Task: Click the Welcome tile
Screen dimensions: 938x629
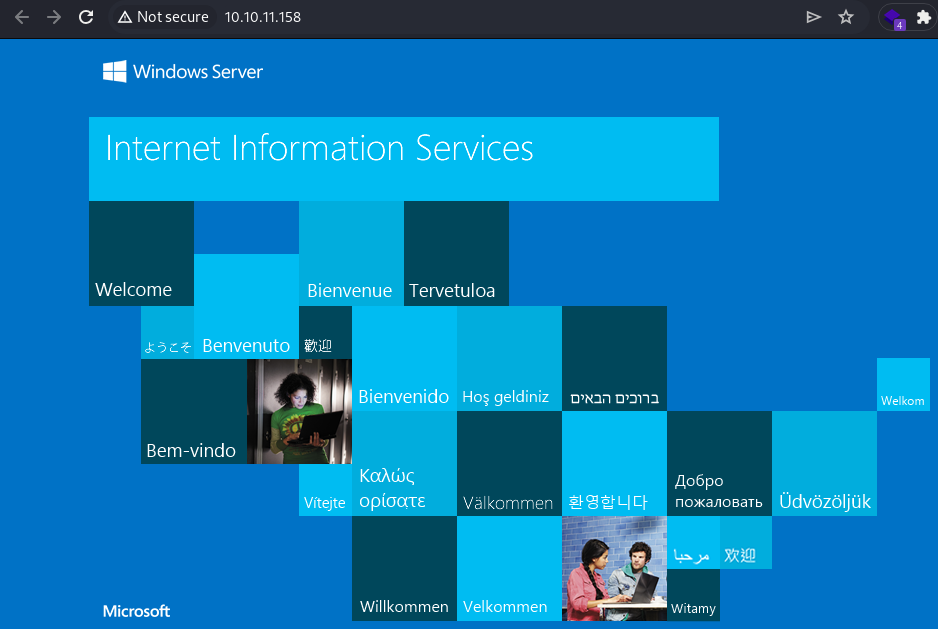Action: coord(141,253)
